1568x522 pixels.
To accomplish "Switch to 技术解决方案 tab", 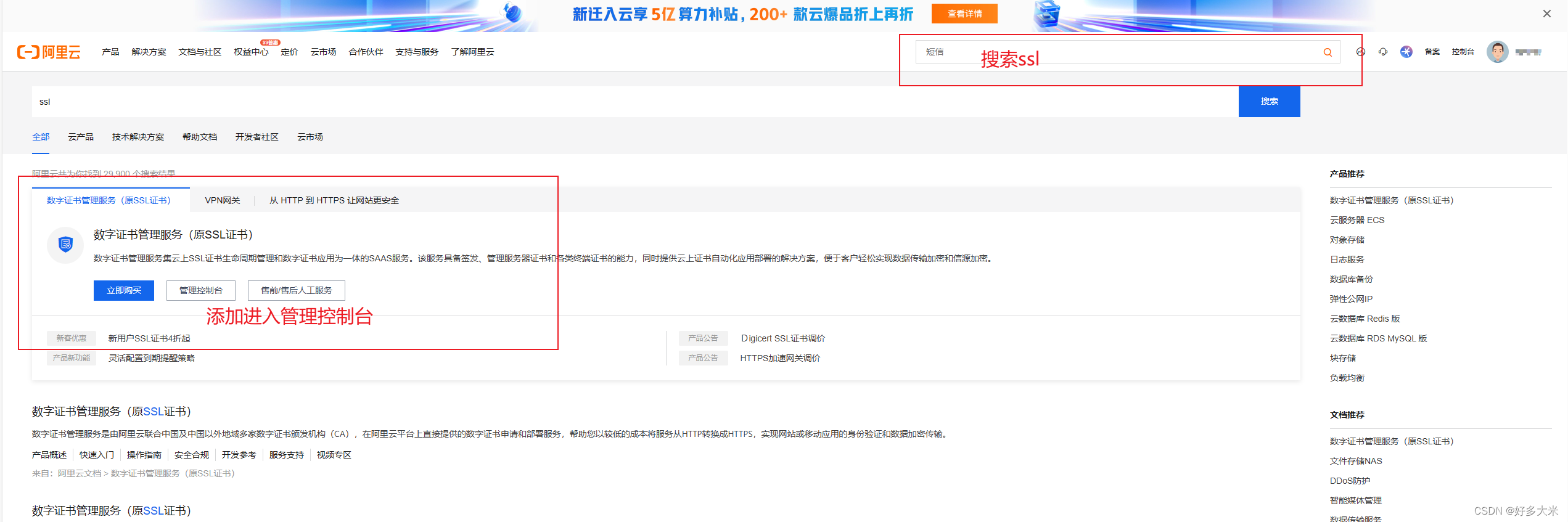I will point(138,137).
